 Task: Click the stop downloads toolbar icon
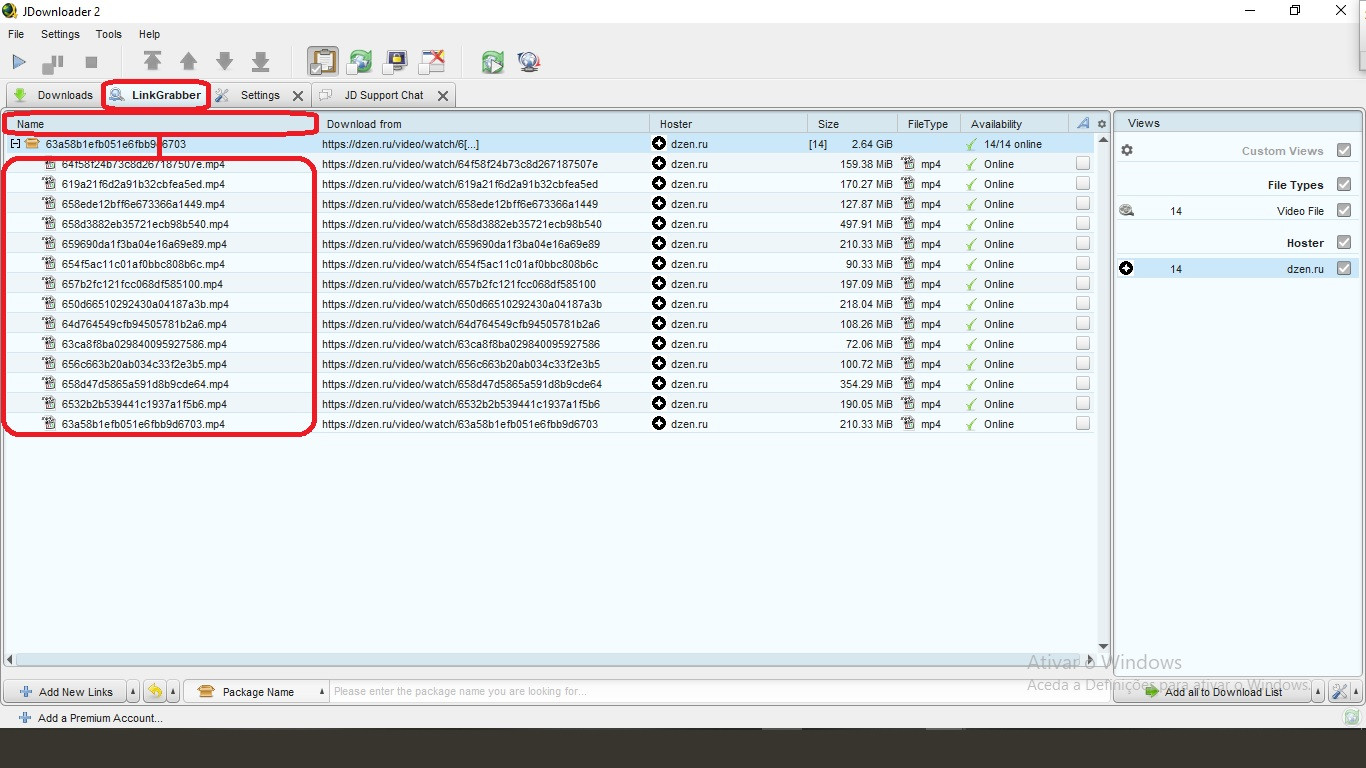pos(91,62)
